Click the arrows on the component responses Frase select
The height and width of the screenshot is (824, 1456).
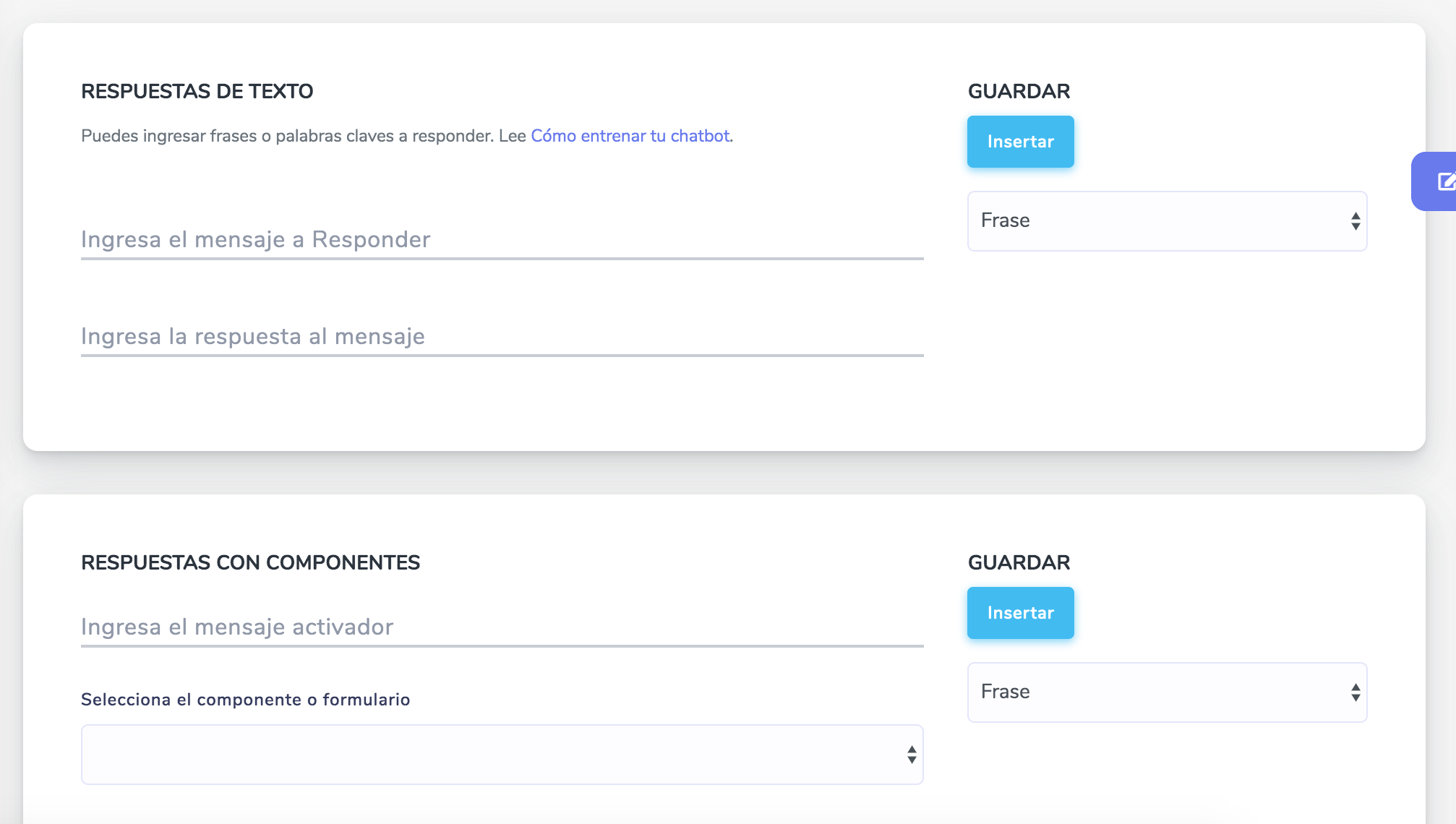1356,692
